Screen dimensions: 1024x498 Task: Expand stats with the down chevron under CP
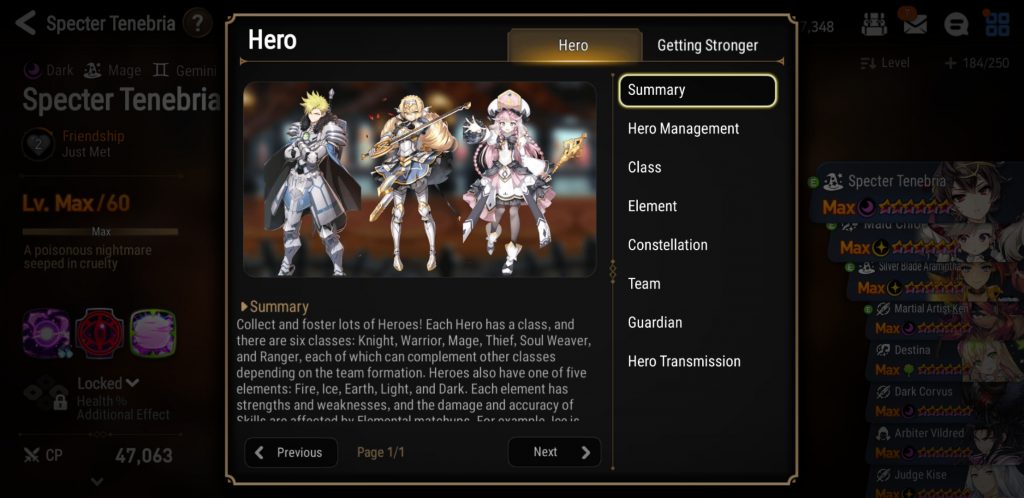click(97, 482)
